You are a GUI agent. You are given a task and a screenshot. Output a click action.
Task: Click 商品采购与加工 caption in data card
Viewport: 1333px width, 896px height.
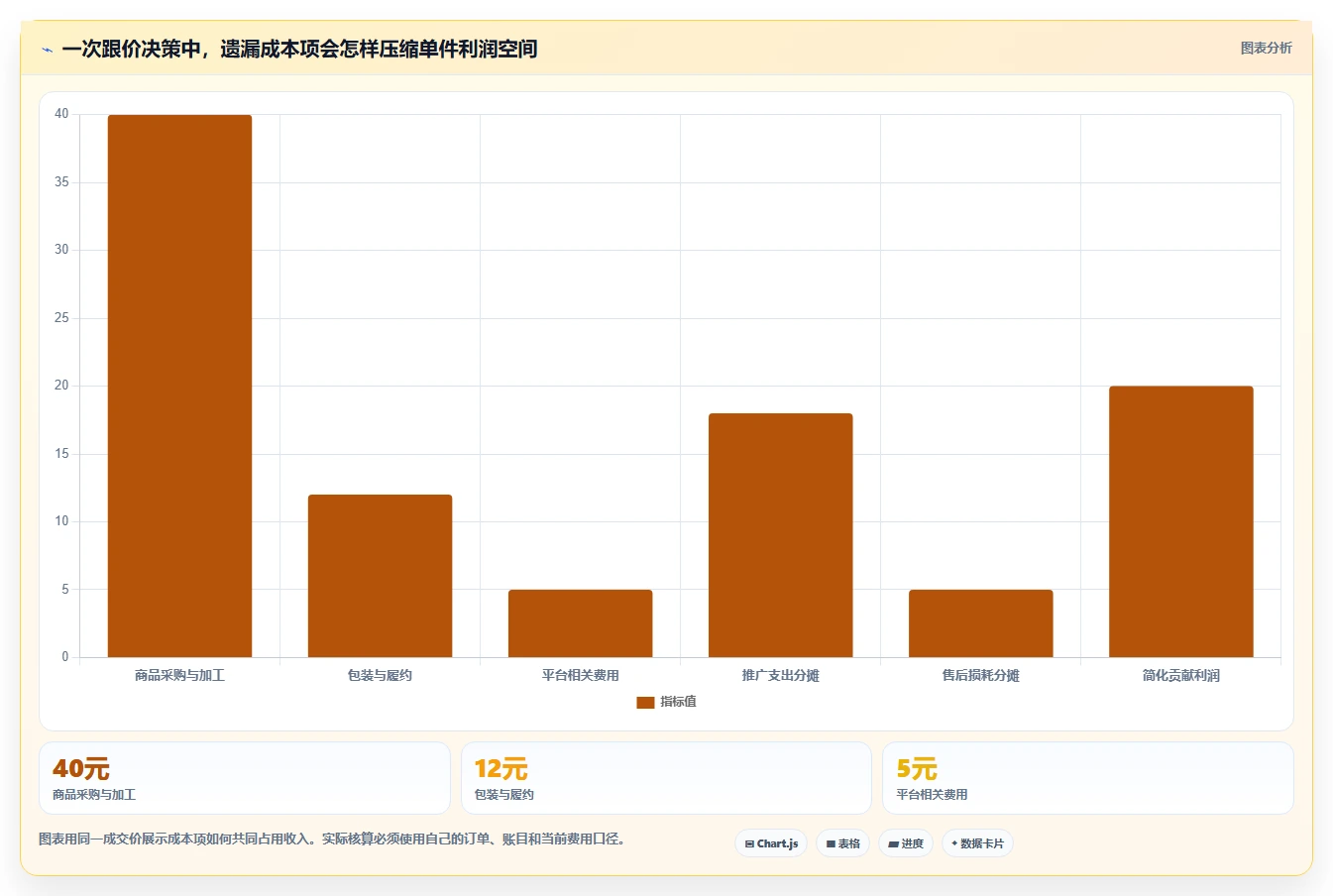(94, 795)
